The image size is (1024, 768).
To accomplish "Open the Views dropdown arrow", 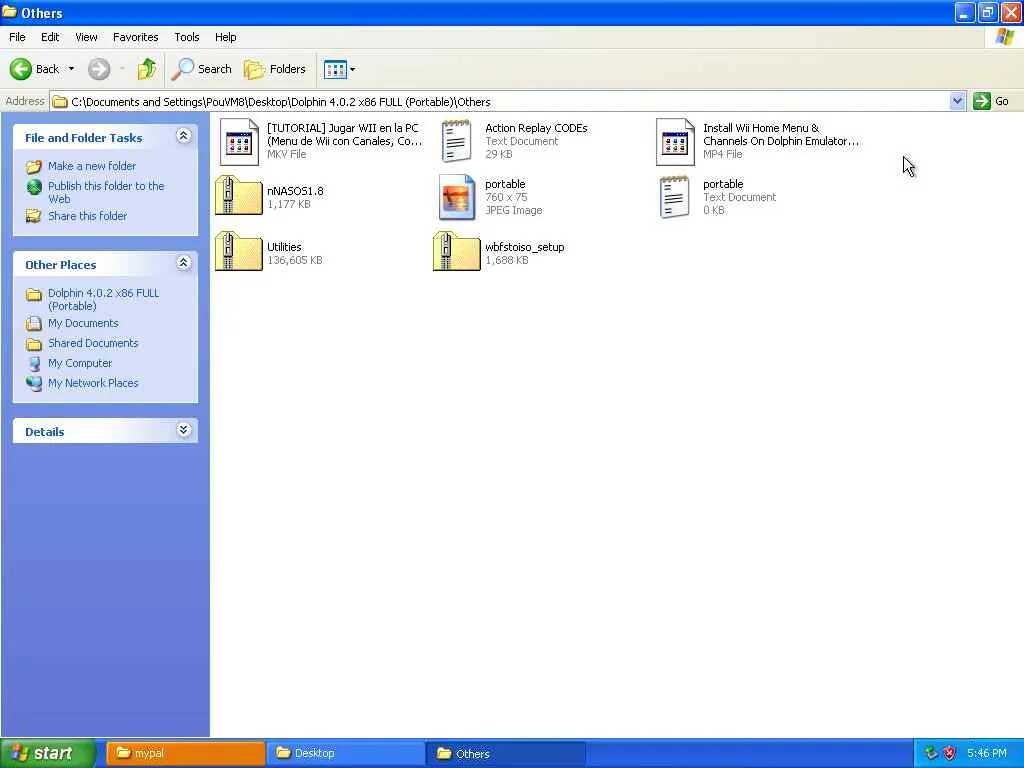I will point(353,69).
